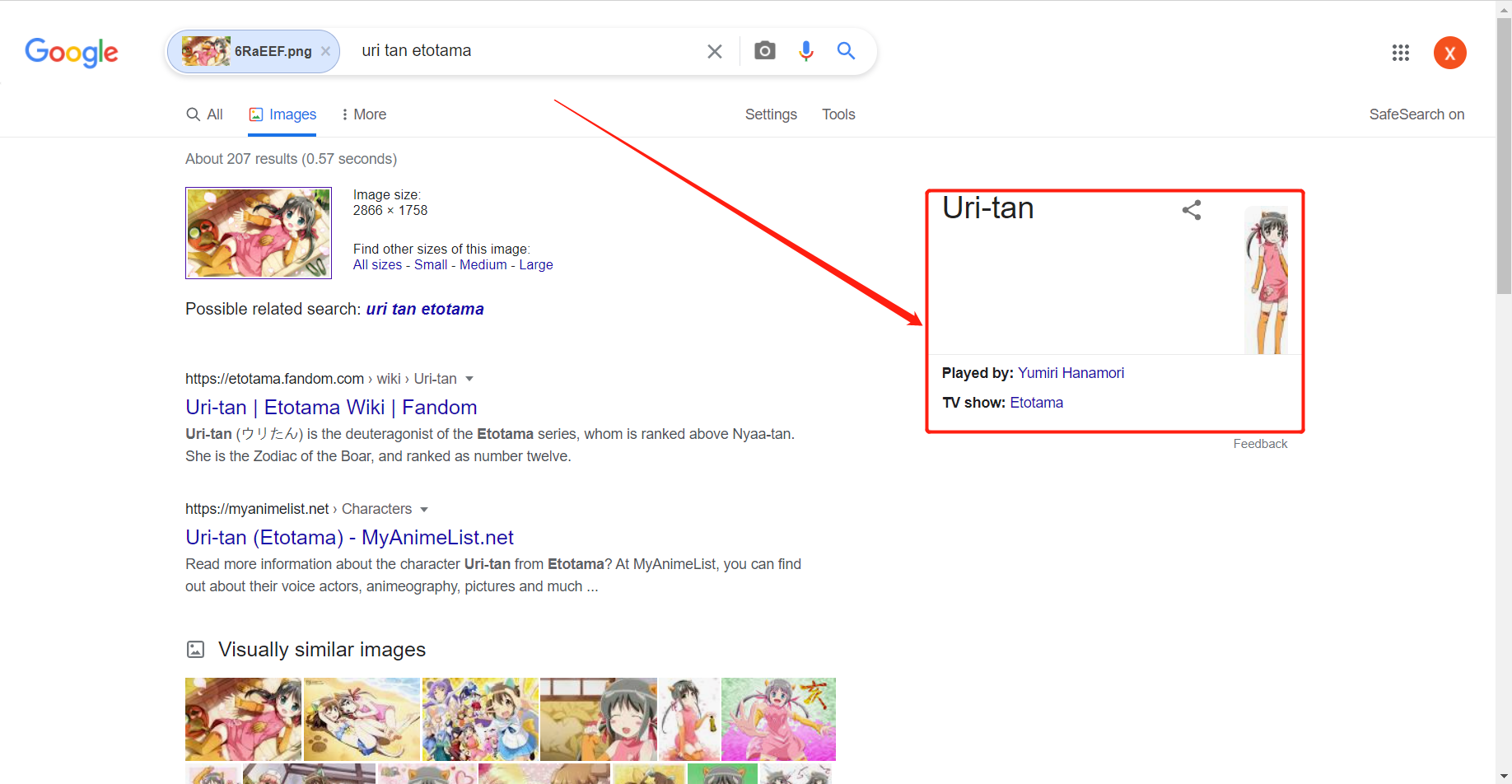The width and height of the screenshot is (1512, 784).
Task: Click the Uri-tan knowledge panel picture
Action: [1267, 280]
